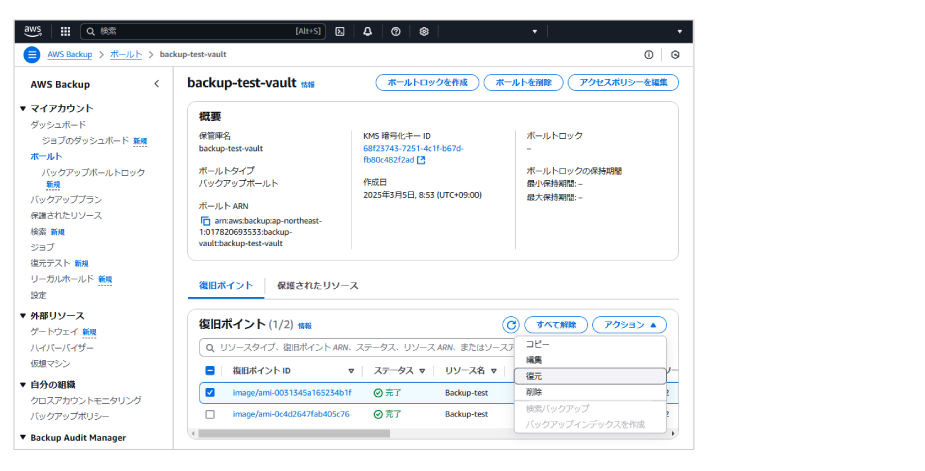
Task: Toggle the select-all header checkbox
Action: click(x=210, y=370)
